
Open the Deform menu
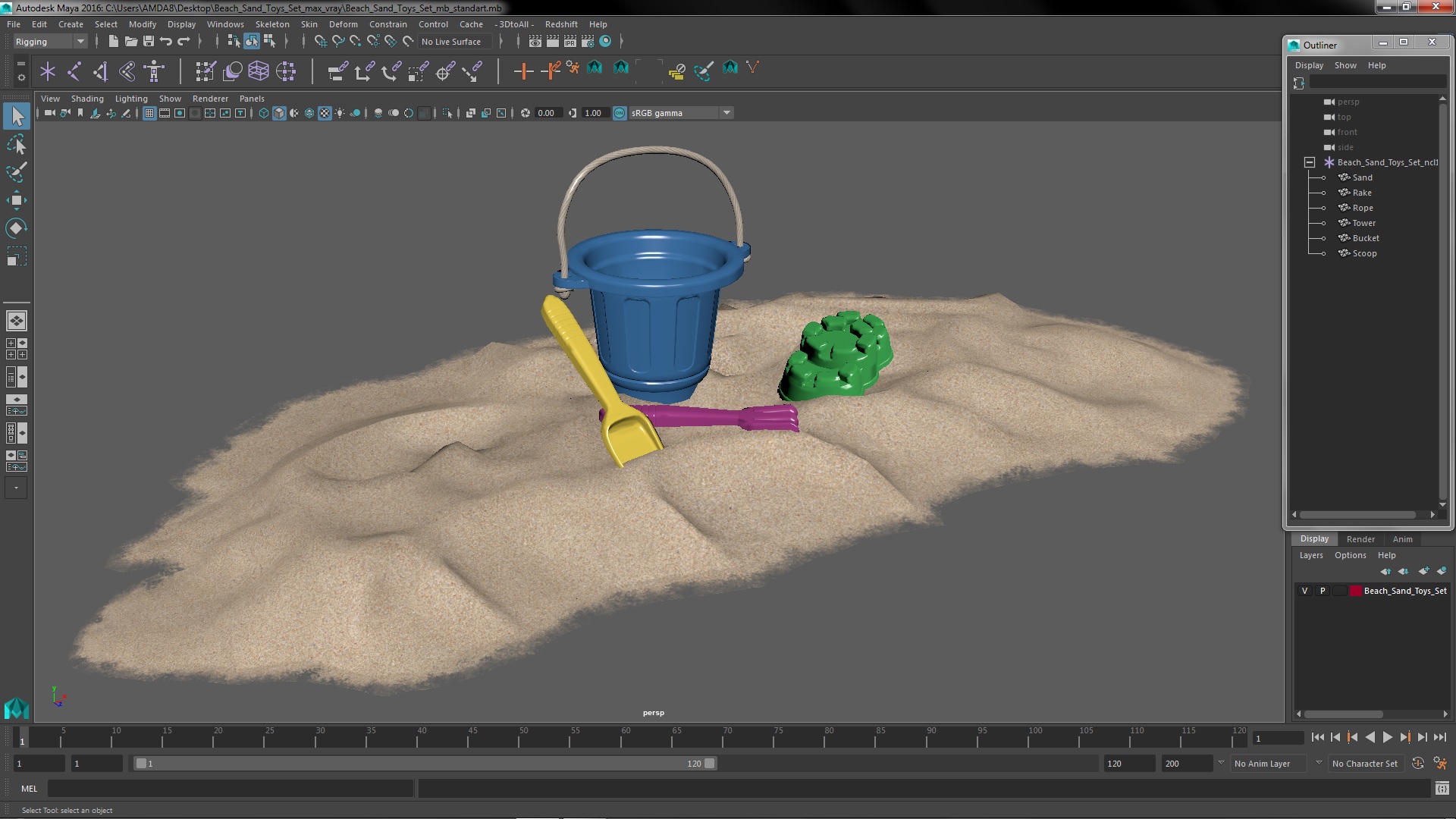tap(343, 24)
